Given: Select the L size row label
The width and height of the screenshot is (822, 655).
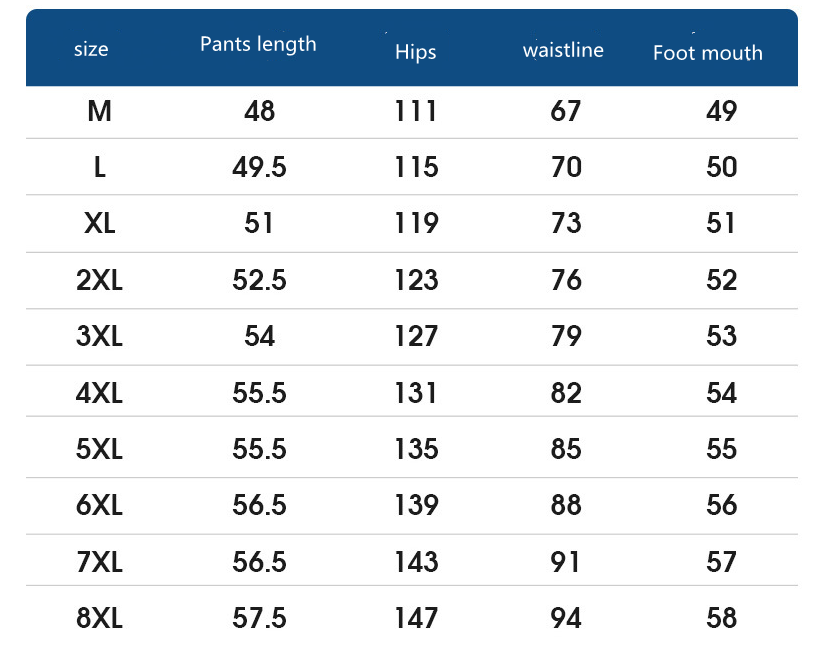Looking at the screenshot, I should pyautogui.click(x=99, y=167).
